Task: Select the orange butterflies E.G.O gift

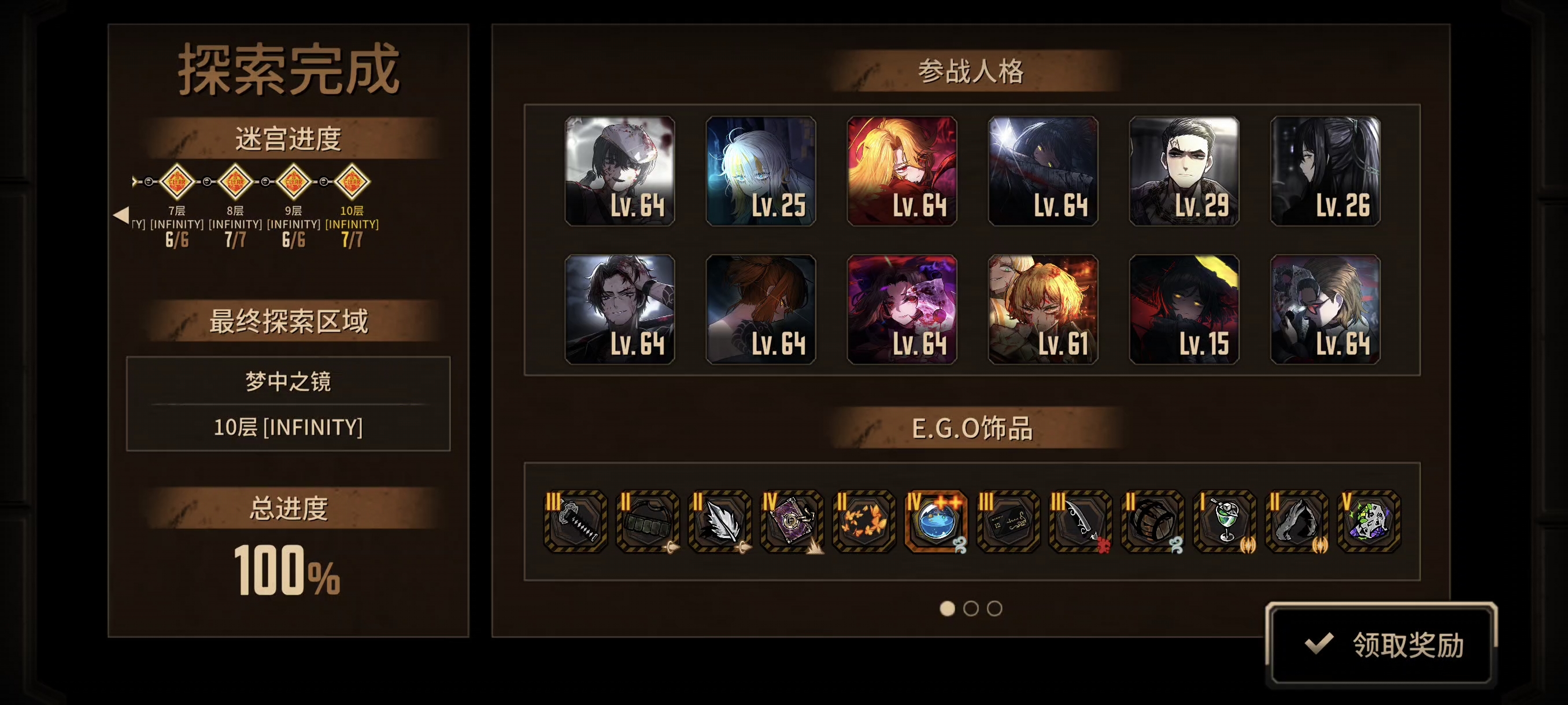Action: coord(863,521)
